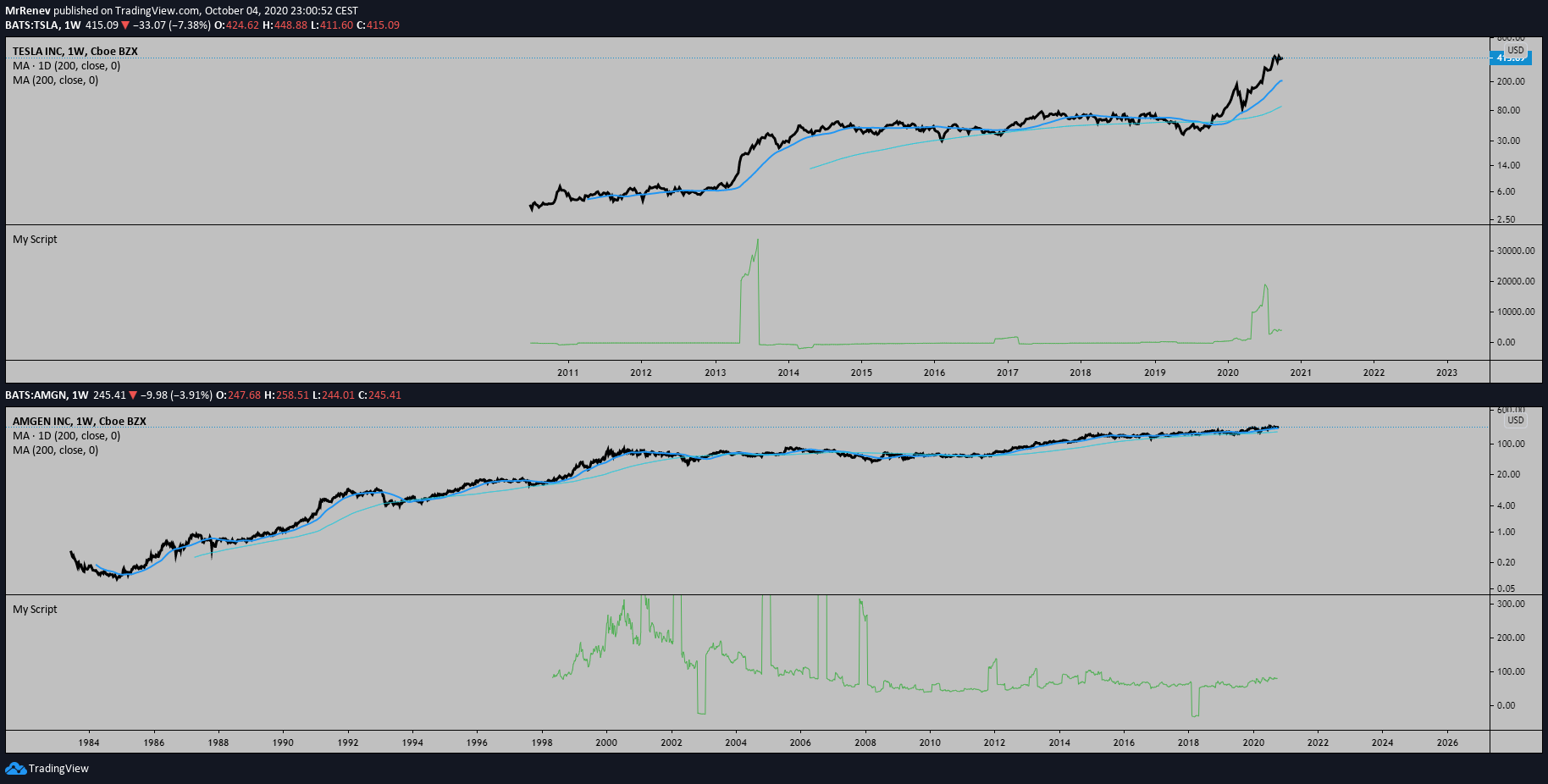
Task: Click the TESLA INC, 1W, Cboe BZX legend
Action: coord(75,52)
